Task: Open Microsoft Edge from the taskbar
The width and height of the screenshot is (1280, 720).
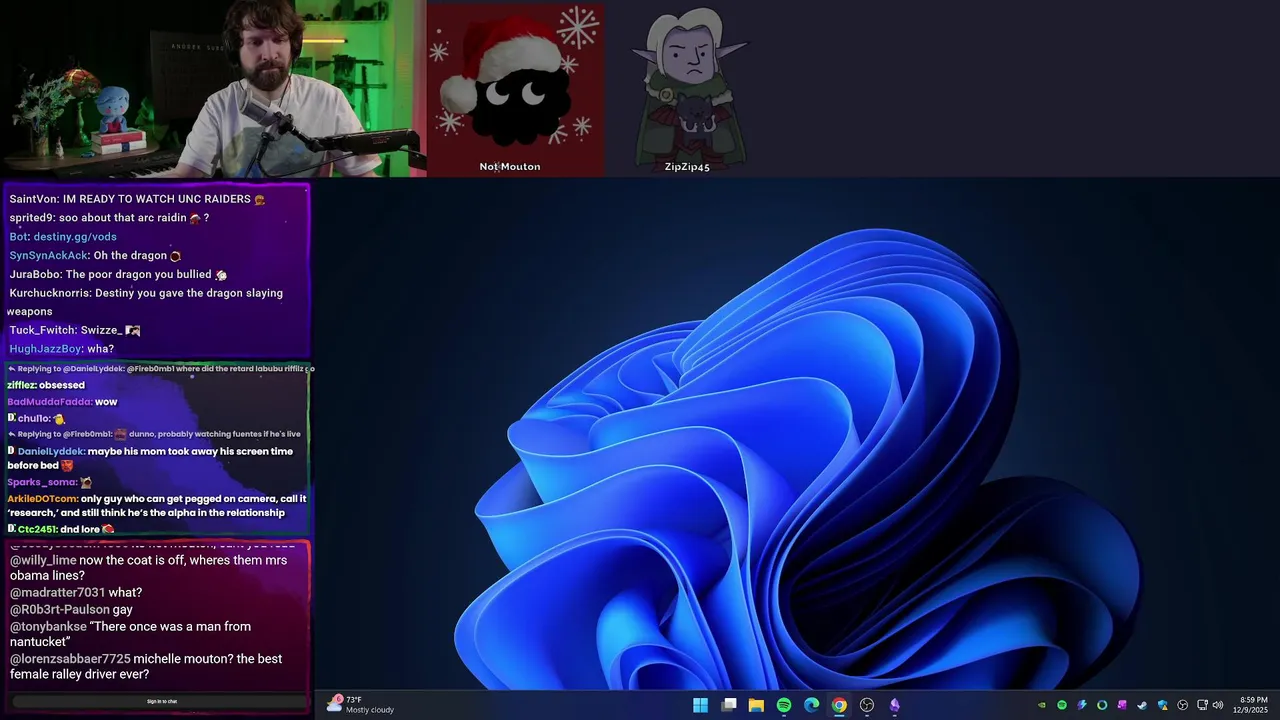Action: coord(811,705)
